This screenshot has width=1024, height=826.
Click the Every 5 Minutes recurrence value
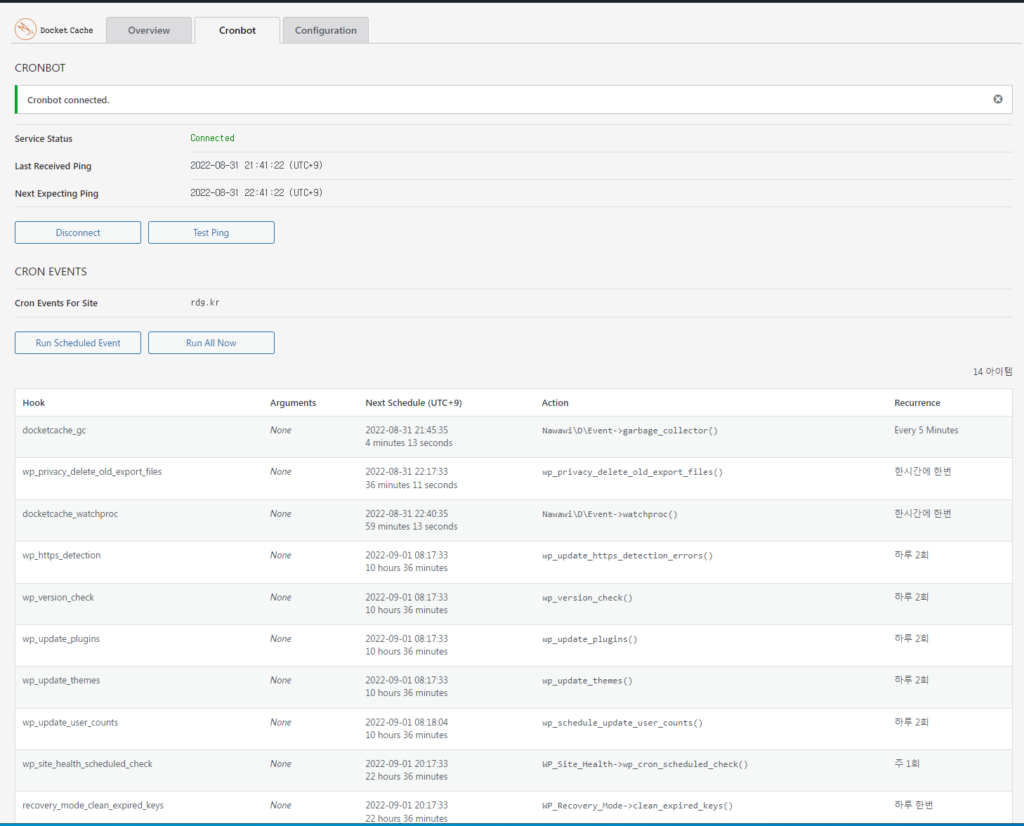926,430
